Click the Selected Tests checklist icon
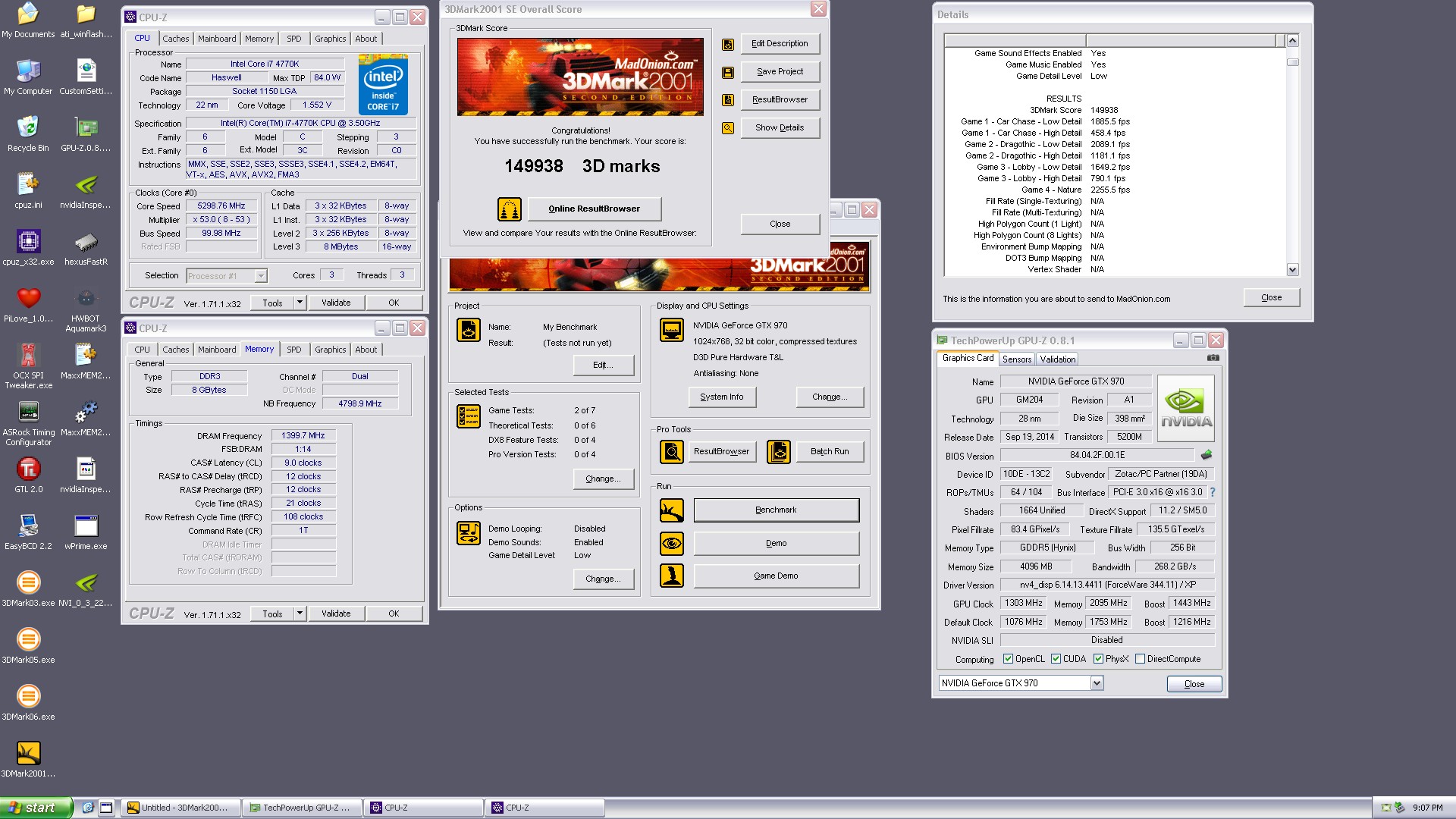1456x819 pixels. [x=469, y=416]
